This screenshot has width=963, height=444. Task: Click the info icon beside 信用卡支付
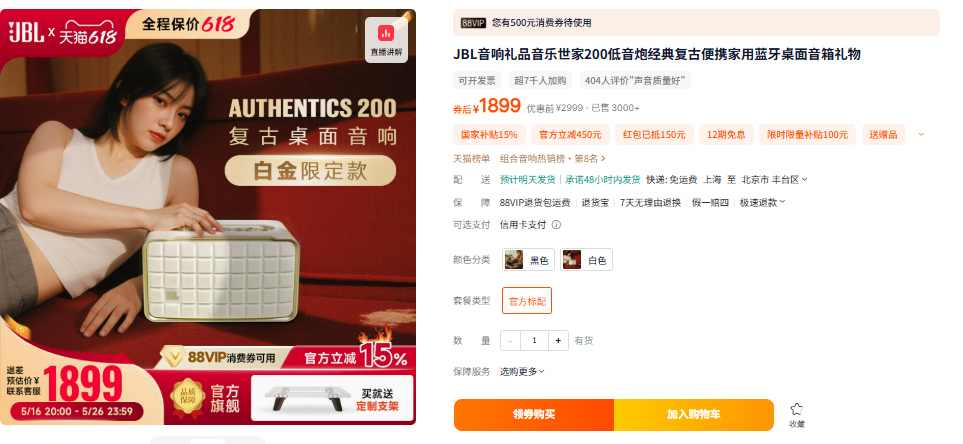(x=556, y=225)
